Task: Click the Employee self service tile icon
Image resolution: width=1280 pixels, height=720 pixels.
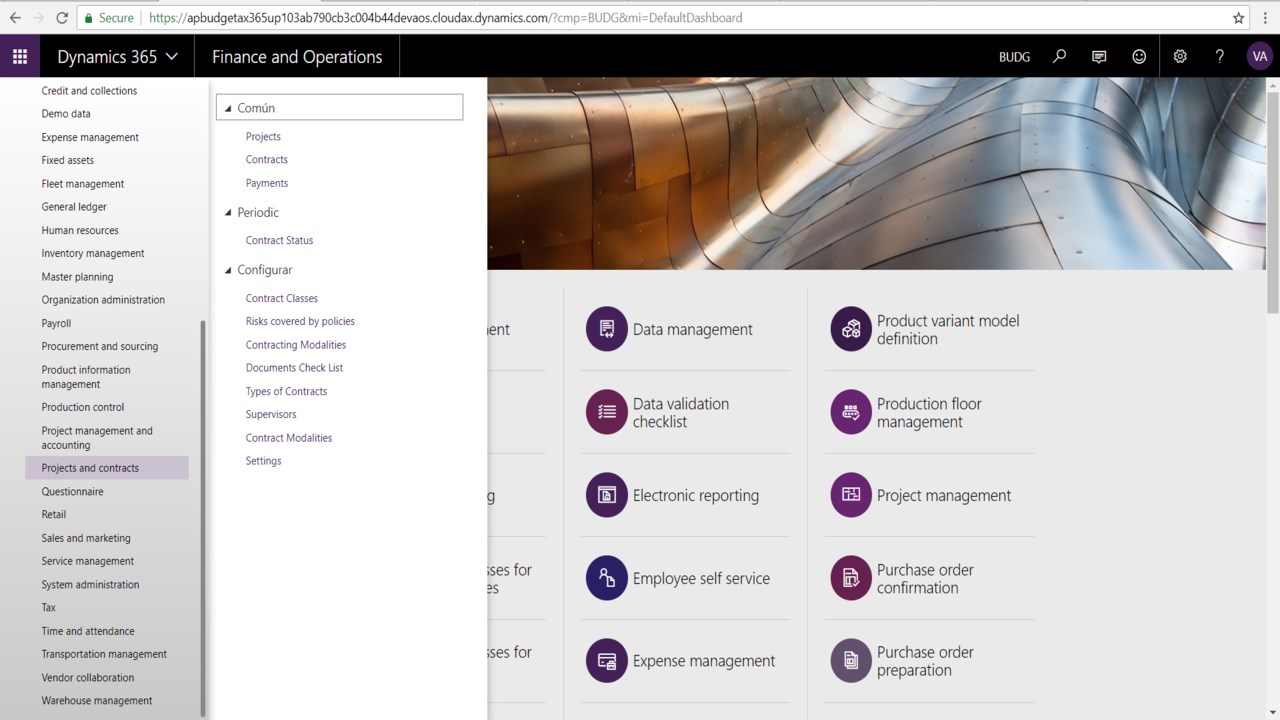Action: tap(607, 578)
